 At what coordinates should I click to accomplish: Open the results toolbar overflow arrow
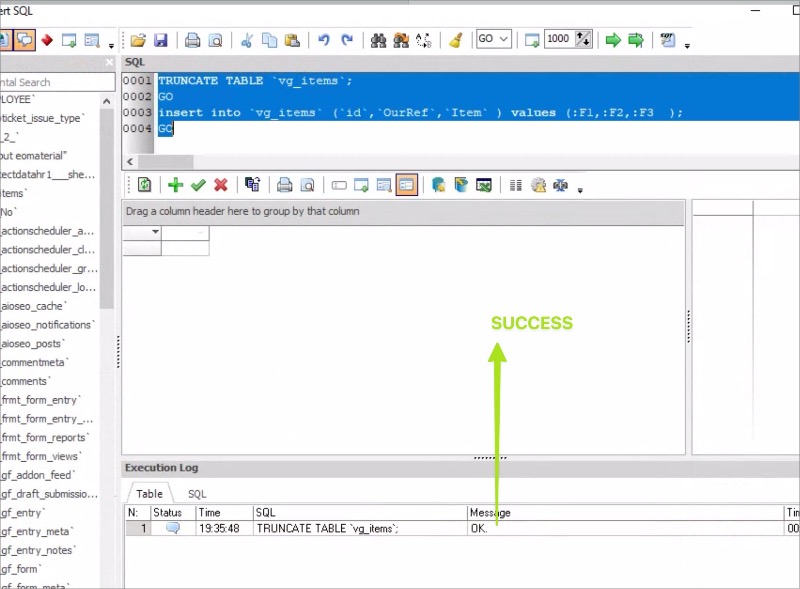[580, 190]
